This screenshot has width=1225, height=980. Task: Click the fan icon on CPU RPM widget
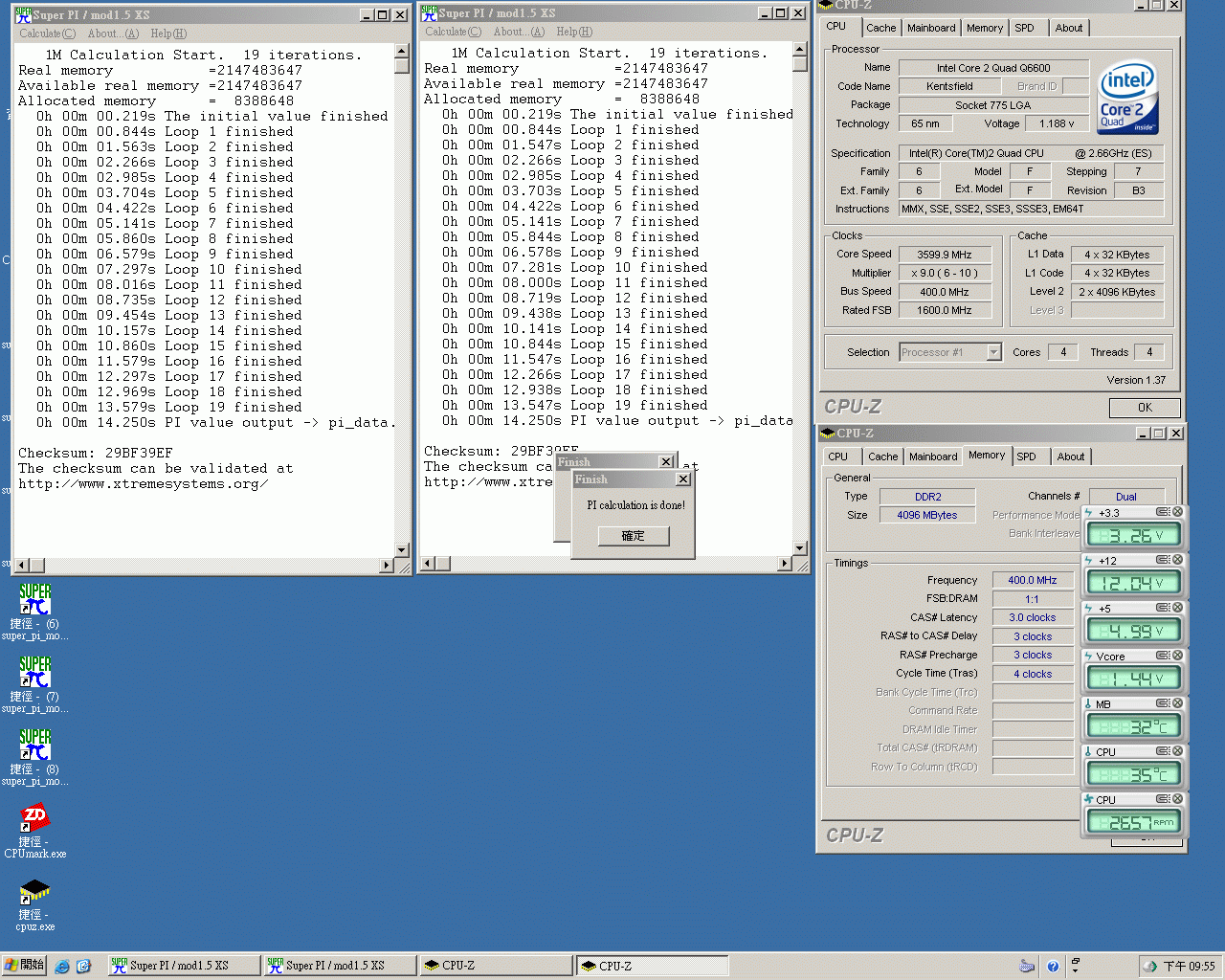[1089, 799]
